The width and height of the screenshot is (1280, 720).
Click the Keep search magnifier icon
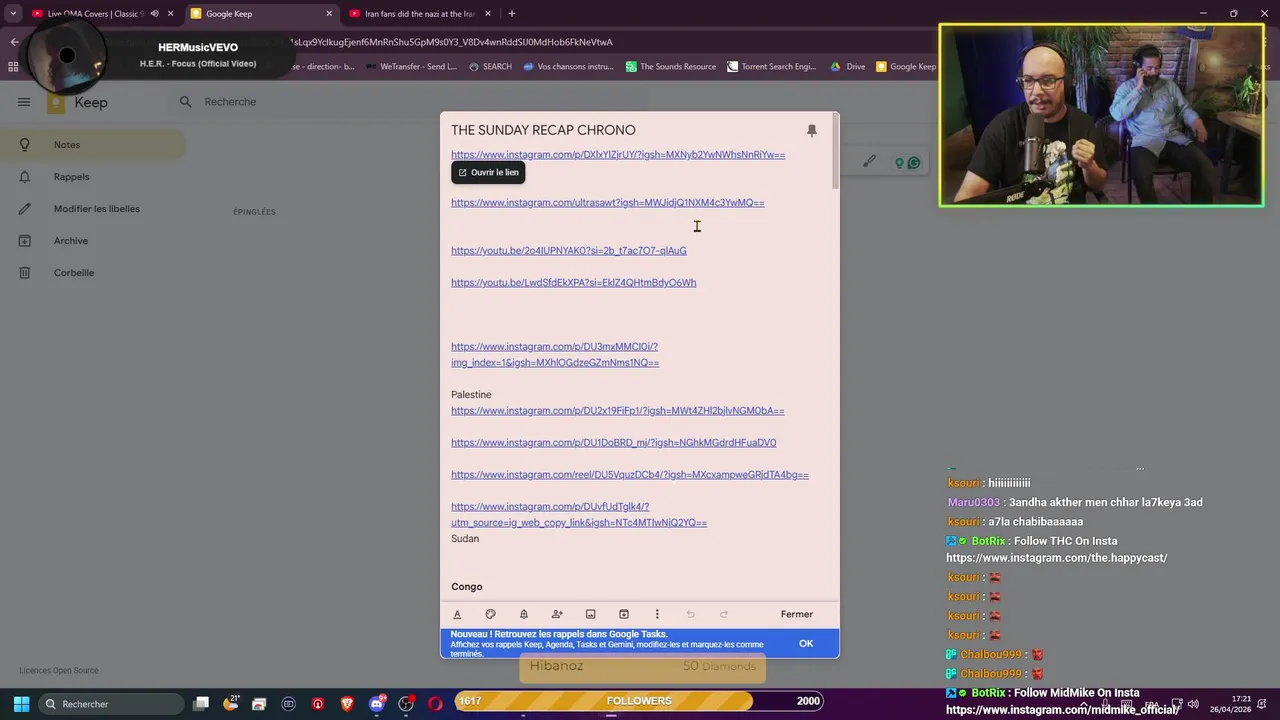pos(185,102)
